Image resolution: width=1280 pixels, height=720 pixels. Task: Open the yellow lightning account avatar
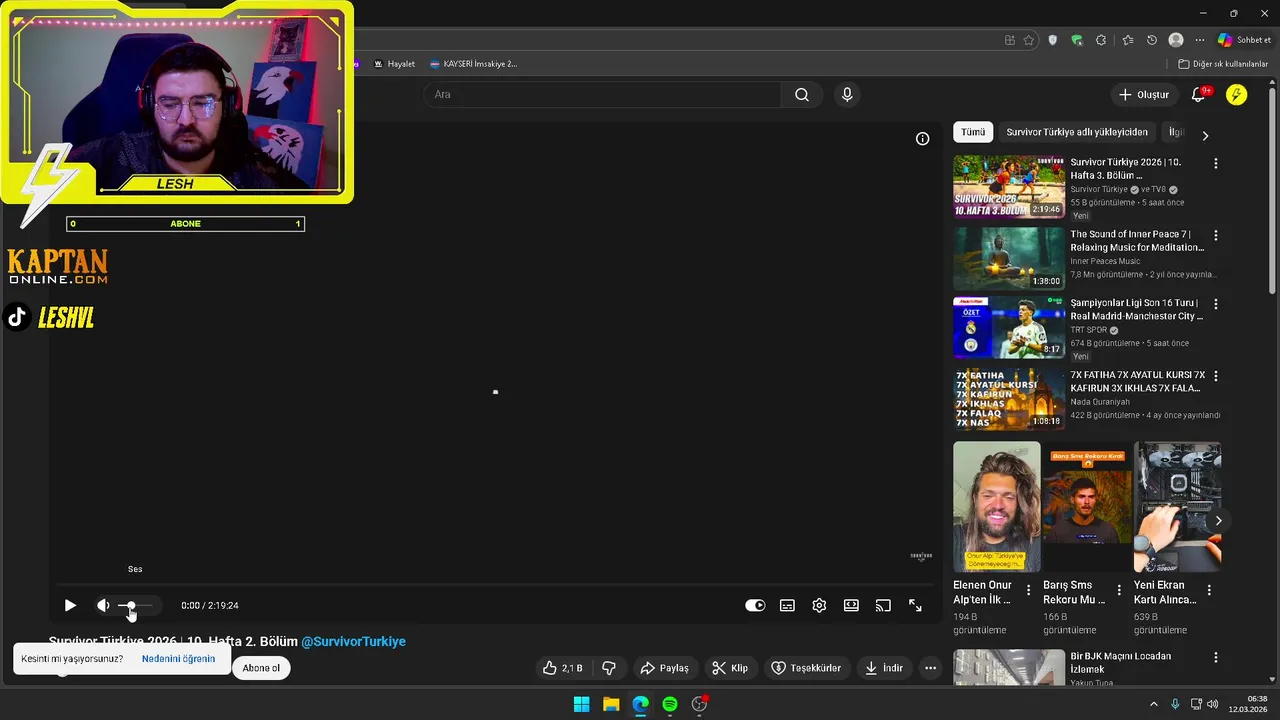pyautogui.click(x=1237, y=95)
